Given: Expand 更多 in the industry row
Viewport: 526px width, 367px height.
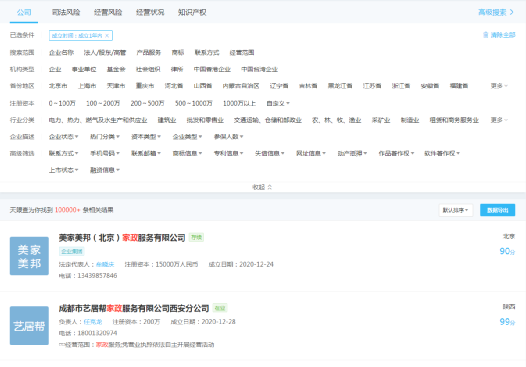Looking at the screenshot, I should point(499,120).
